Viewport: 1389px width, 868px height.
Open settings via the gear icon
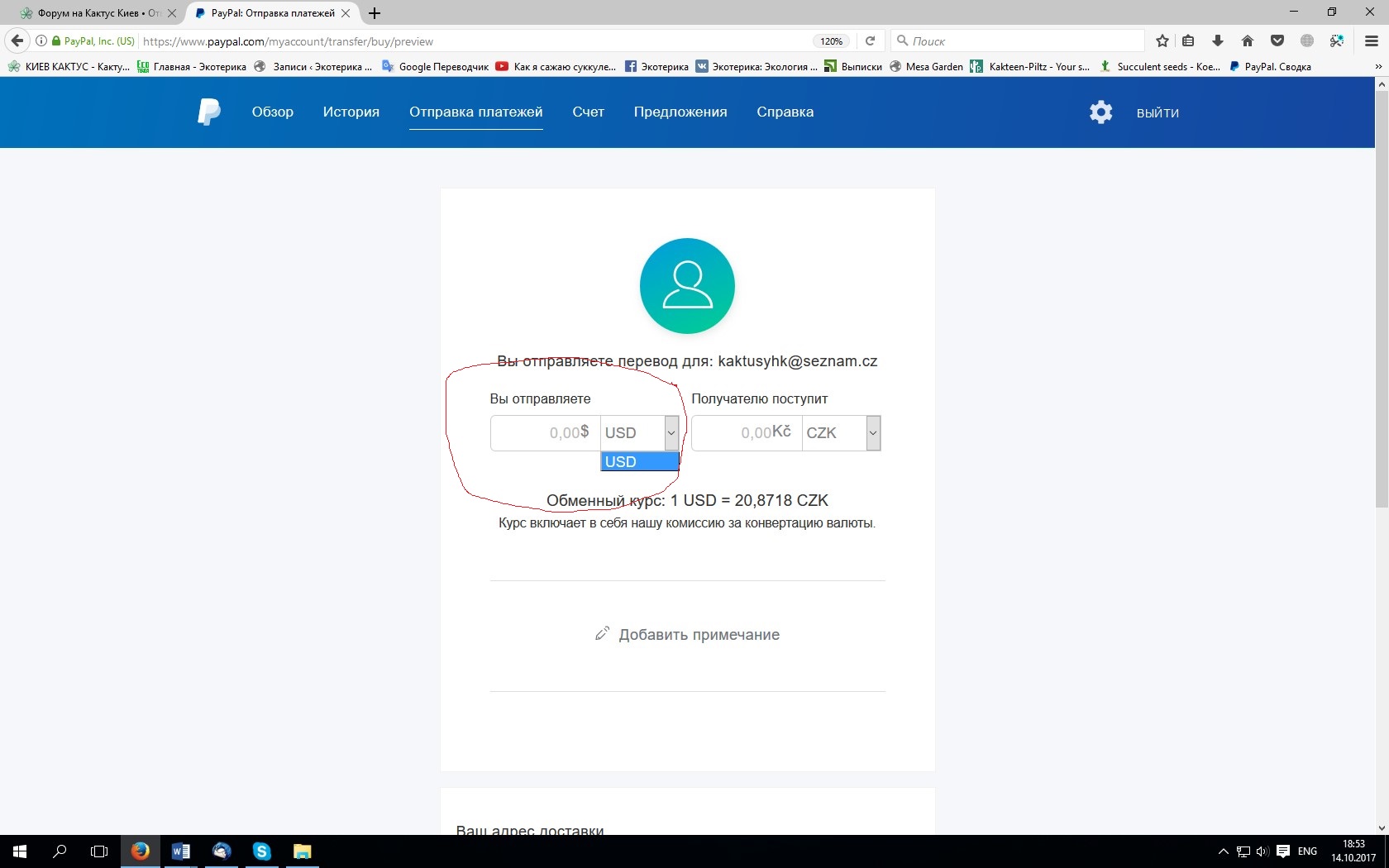tap(1100, 112)
